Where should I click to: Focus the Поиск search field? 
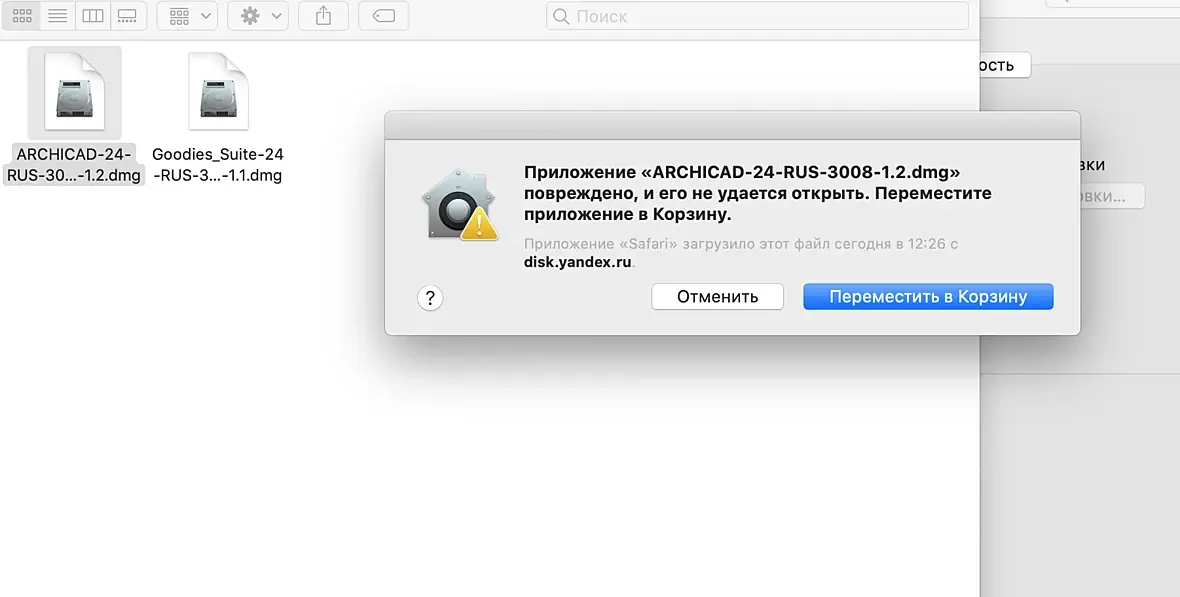(757, 16)
